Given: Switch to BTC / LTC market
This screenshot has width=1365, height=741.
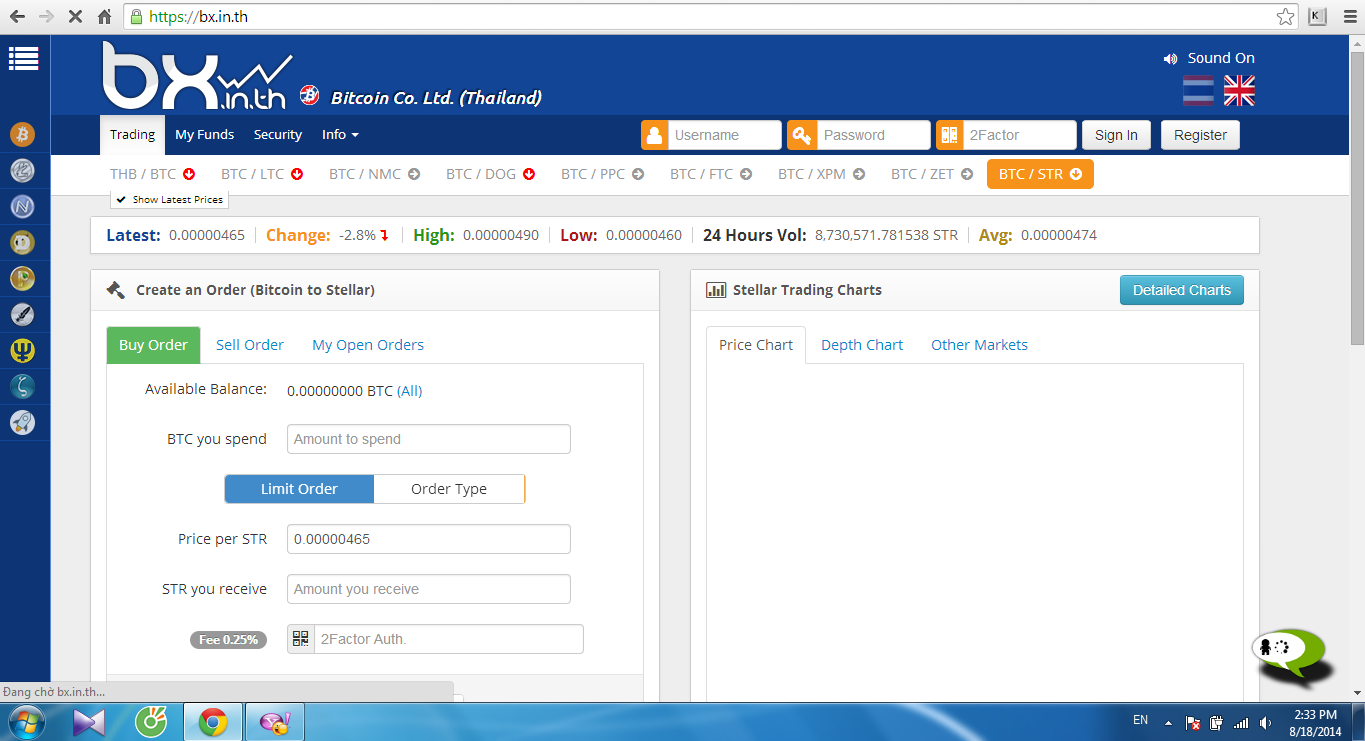Looking at the screenshot, I should [x=262, y=174].
